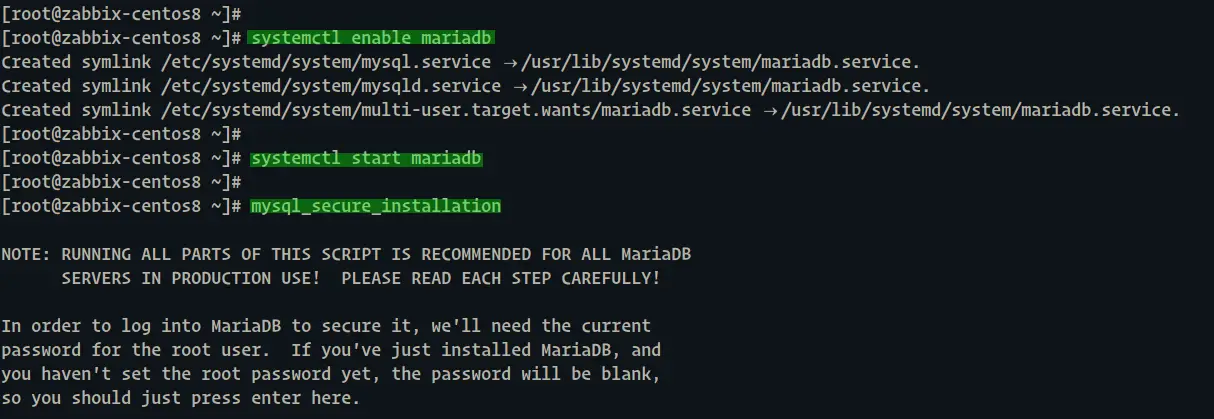Click the highlighted 'systemctl start mariadb' command

(x=366, y=158)
